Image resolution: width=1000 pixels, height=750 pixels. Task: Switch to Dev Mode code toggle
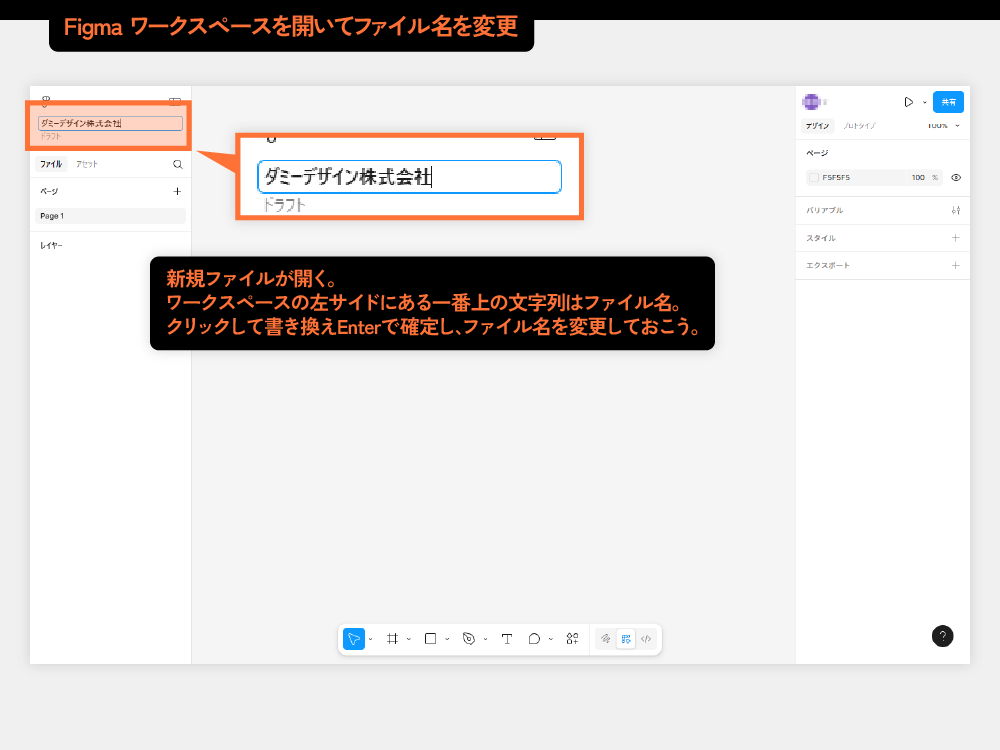(646, 639)
